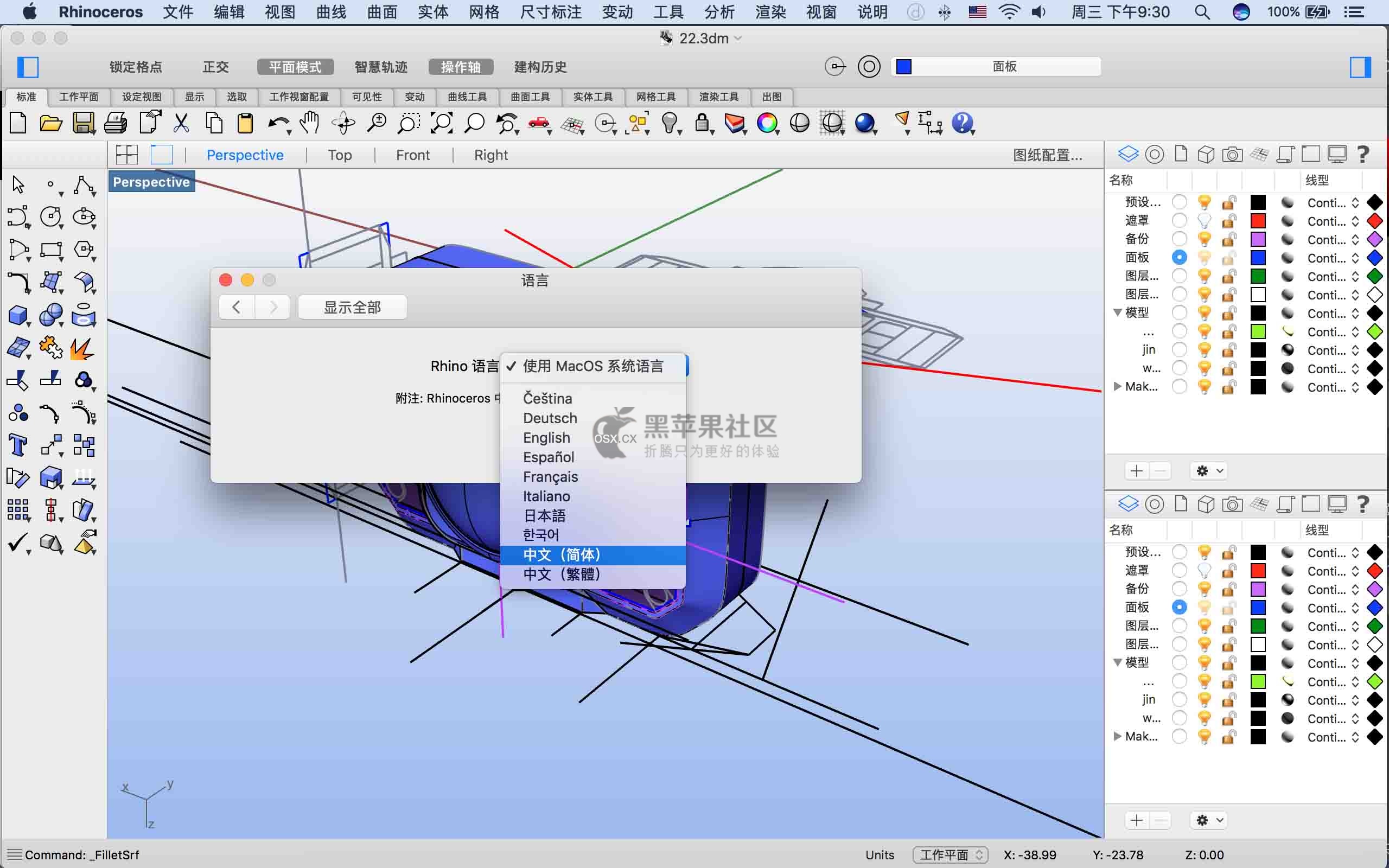Toggle the right sidebar visibility icon
The height and width of the screenshot is (868, 1389).
(x=1360, y=67)
